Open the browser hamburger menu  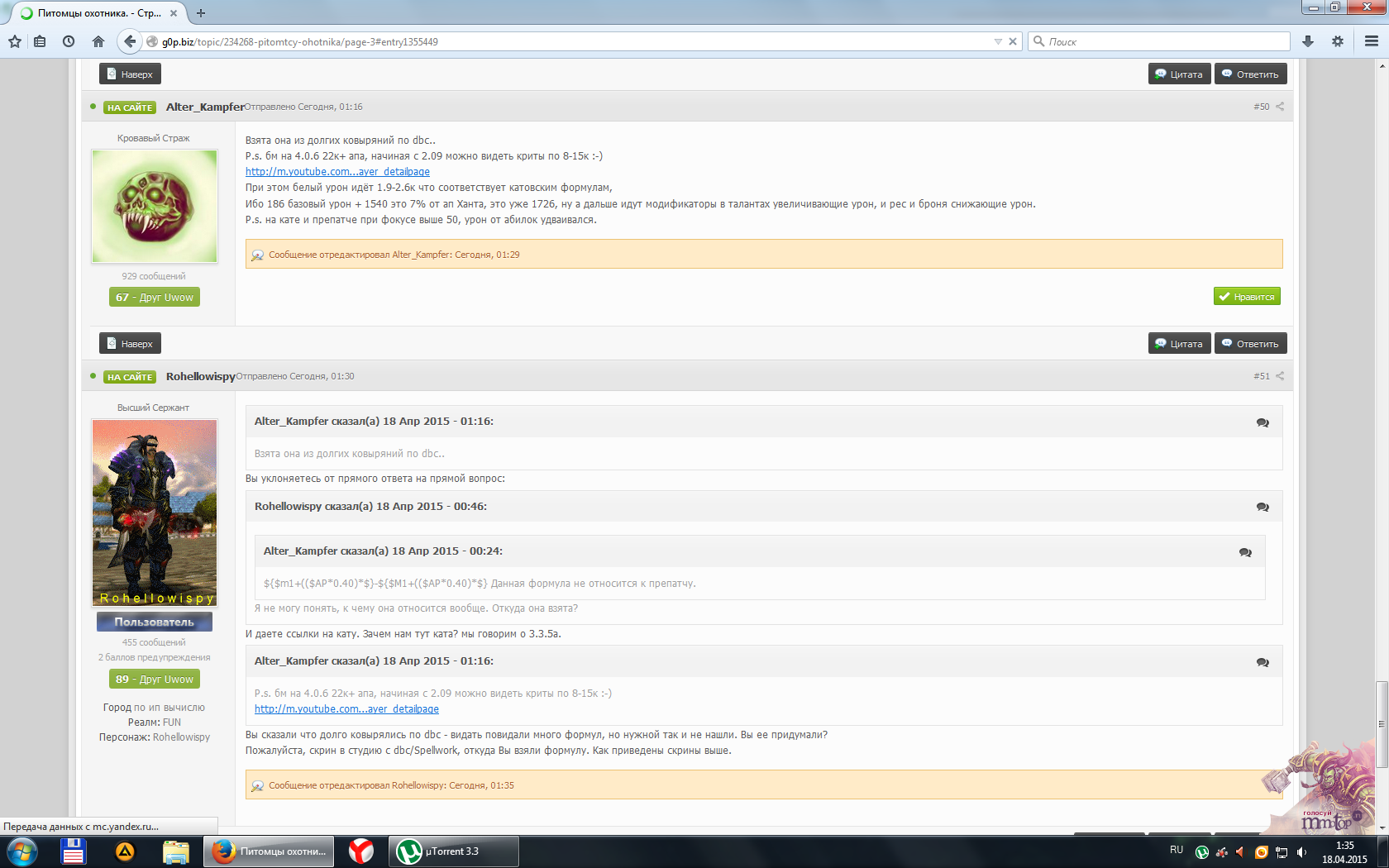tap(1372, 41)
